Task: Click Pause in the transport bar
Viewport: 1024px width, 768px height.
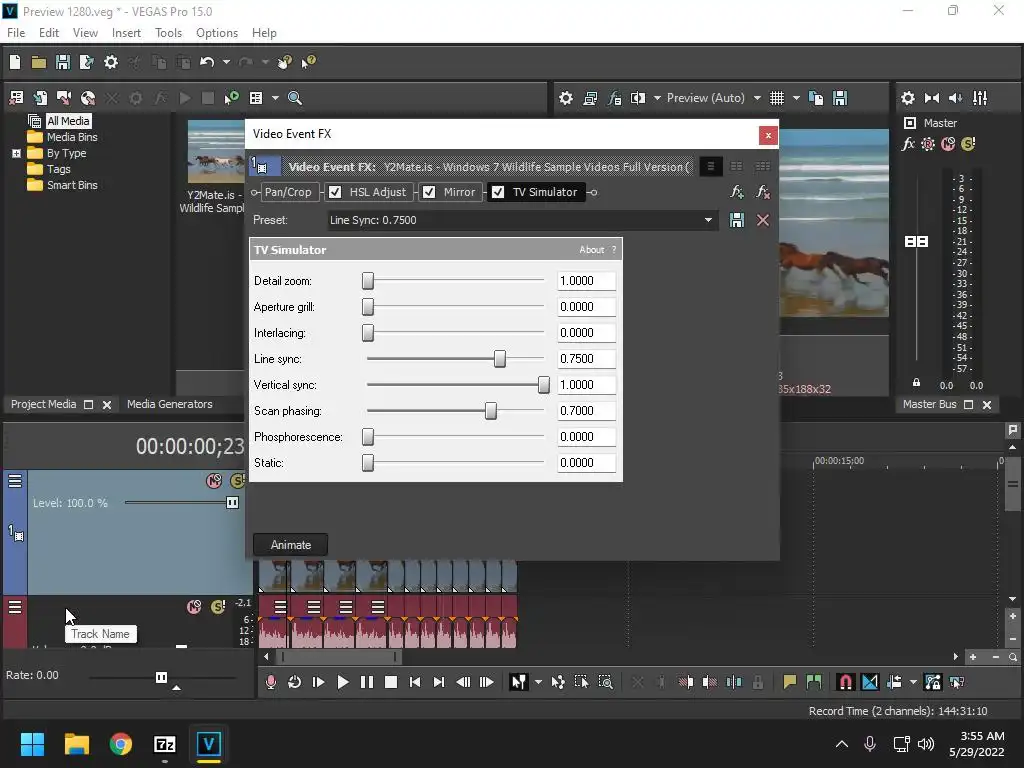Action: pos(367,682)
